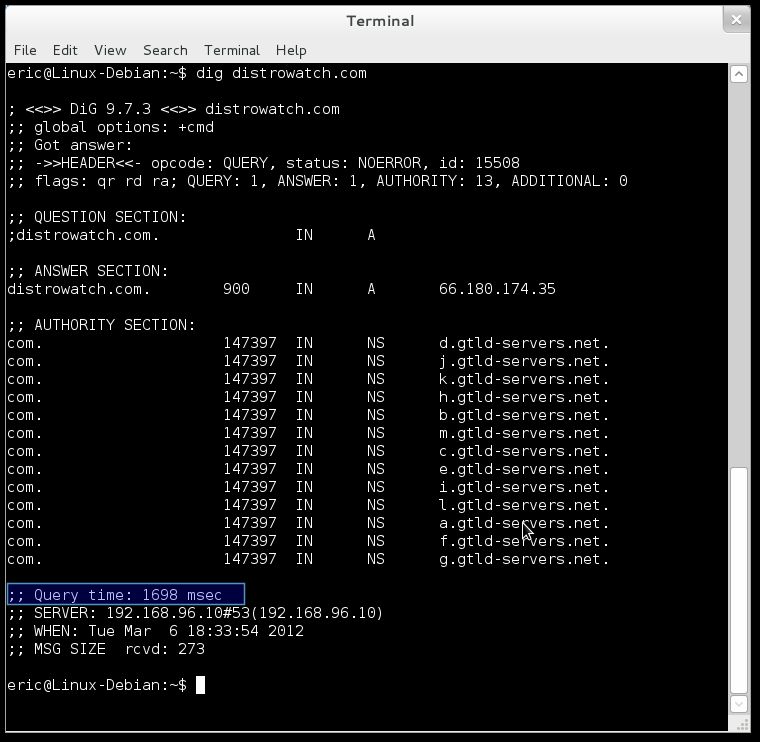Click the 'MSG SIZE rcvd: 273' line
Viewport: 760px width, 742px height.
pos(107,649)
